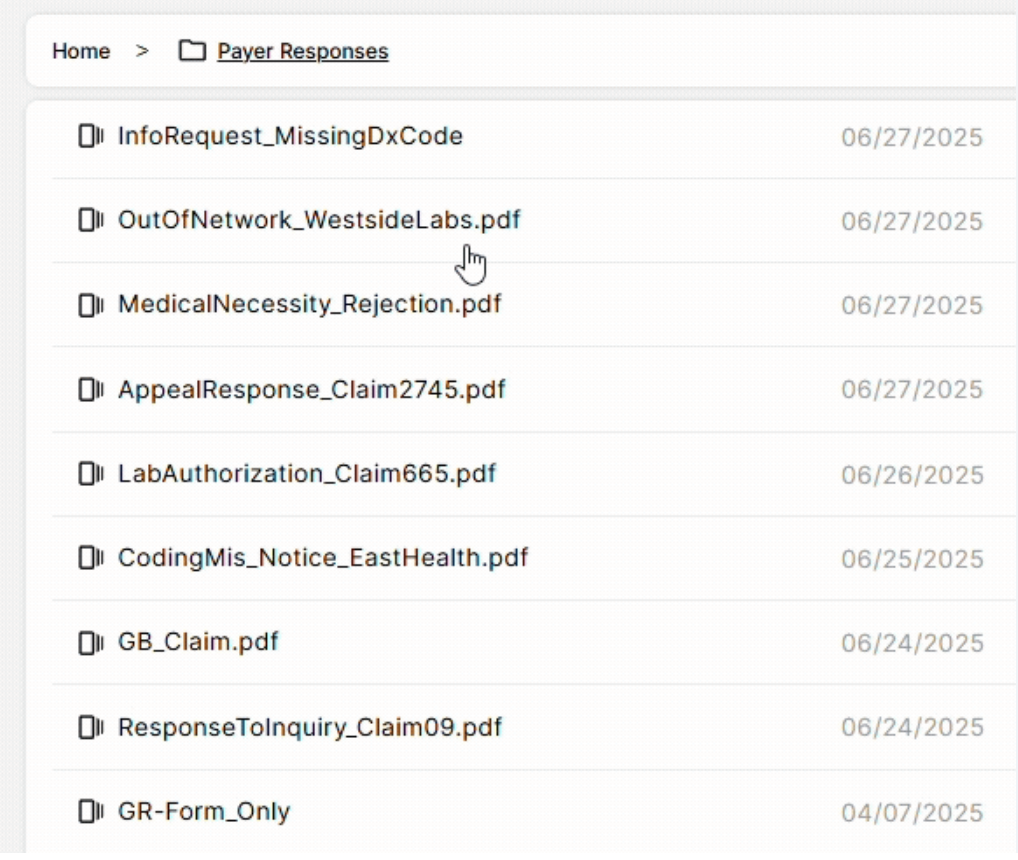Open OutOfNetwork_WestsideLabs.pdf document
1018x860 pixels.
pyautogui.click(x=319, y=220)
